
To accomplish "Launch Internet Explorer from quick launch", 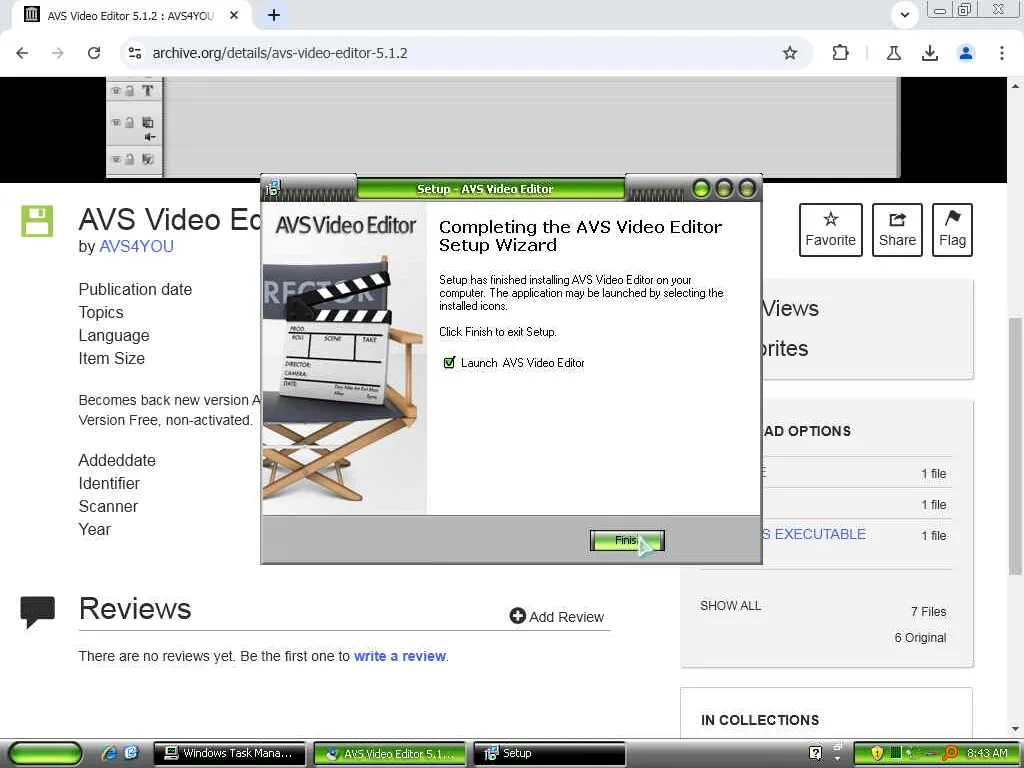I will 109,753.
